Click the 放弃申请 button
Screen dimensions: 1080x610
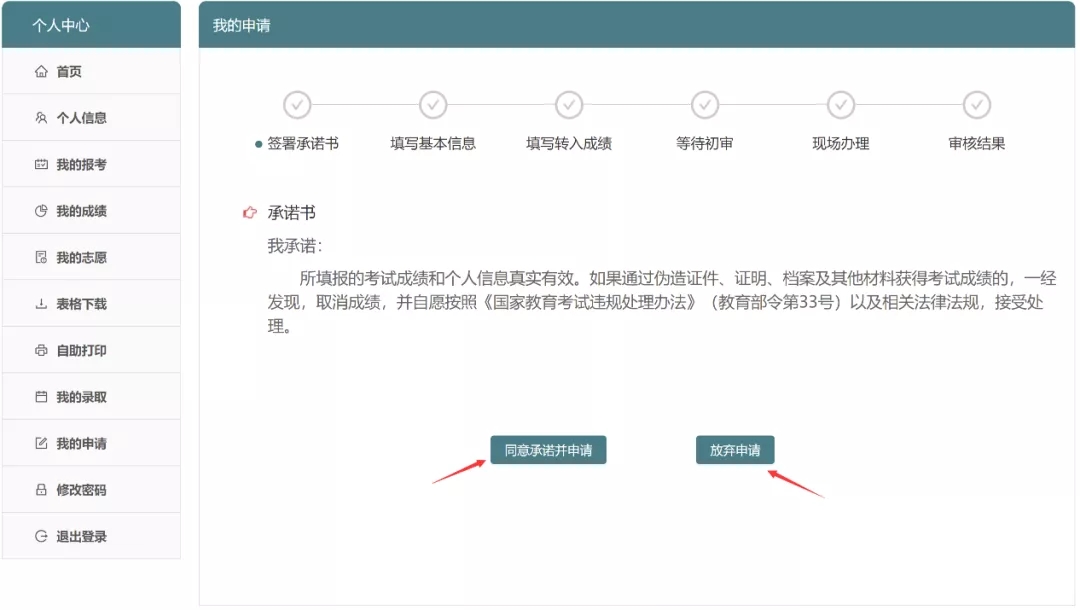click(735, 450)
